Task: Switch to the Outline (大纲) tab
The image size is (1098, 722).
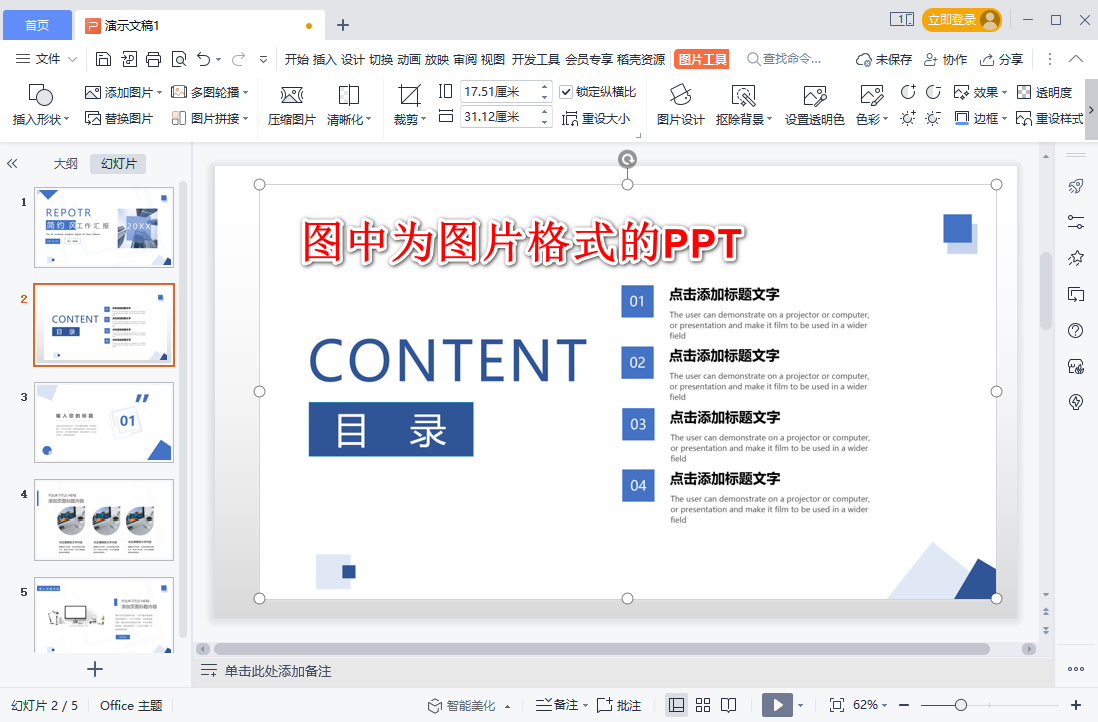Action: pyautogui.click(x=66, y=164)
